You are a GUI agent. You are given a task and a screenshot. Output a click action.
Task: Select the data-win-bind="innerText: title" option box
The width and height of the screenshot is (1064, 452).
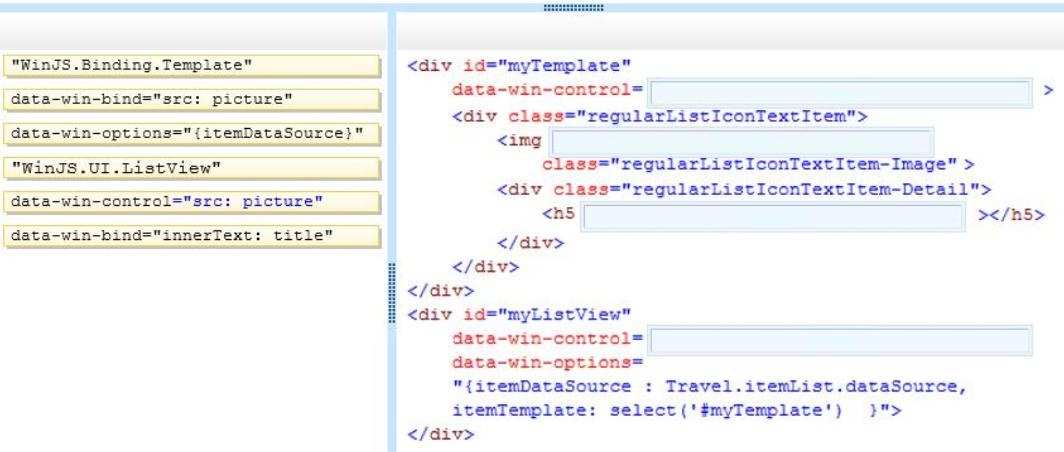pyautogui.click(x=191, y=236)
